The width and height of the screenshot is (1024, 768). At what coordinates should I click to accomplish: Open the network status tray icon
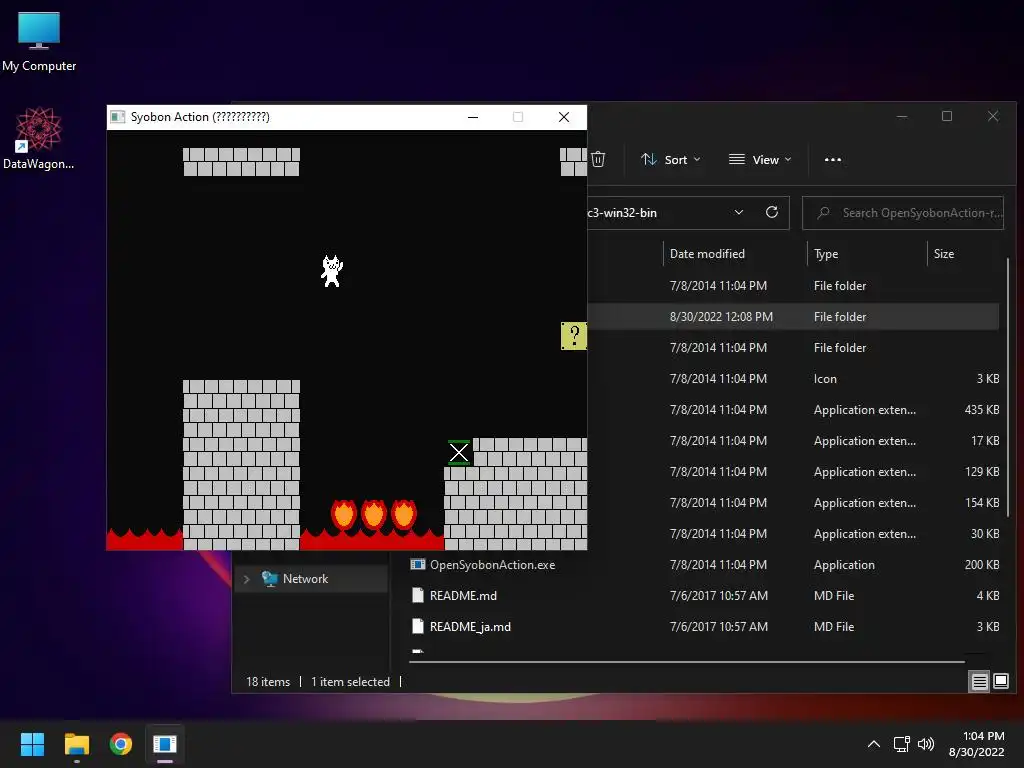[902, 744]
